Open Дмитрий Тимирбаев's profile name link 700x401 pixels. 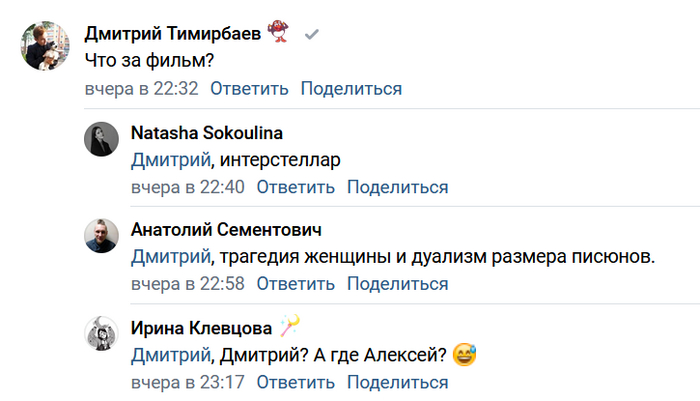172,34
